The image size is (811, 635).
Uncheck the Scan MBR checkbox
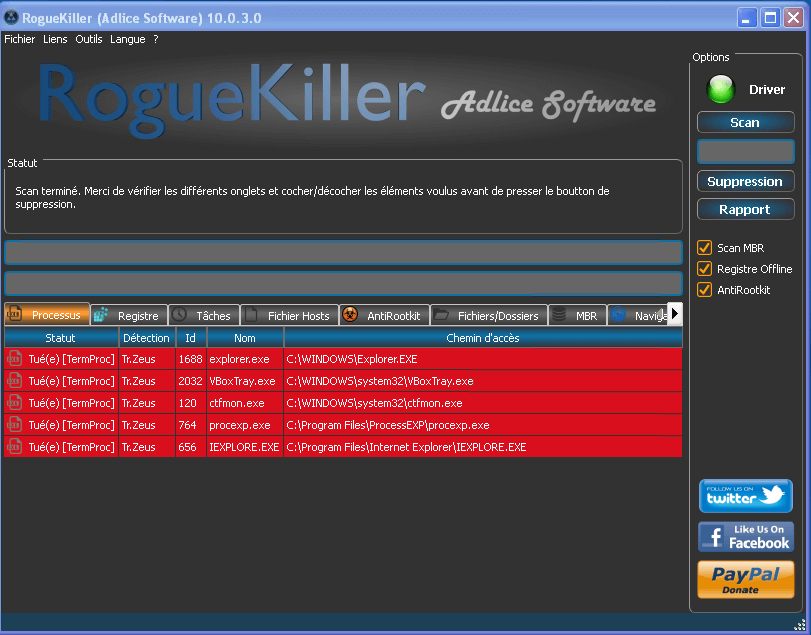(x=704, y=247)
